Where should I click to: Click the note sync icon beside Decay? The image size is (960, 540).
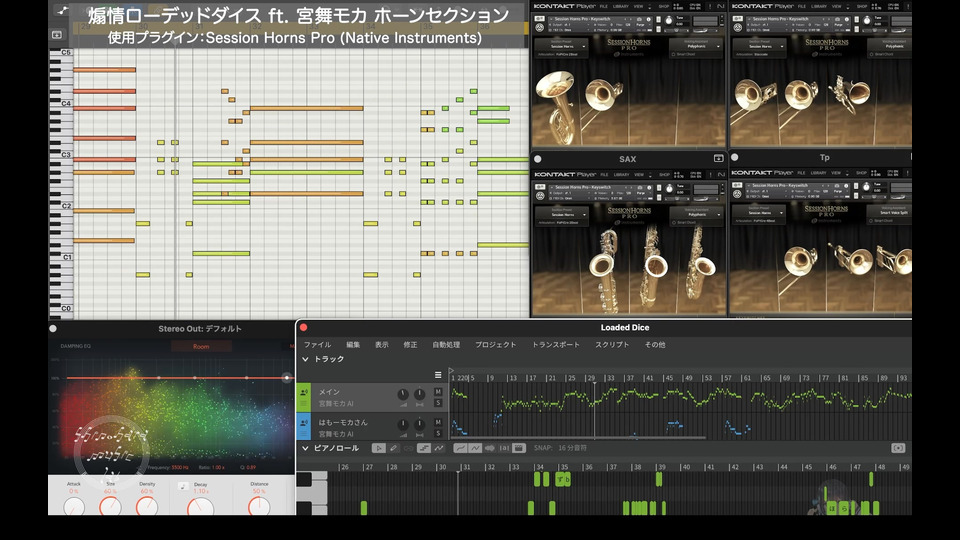click(x=182, y=486)
